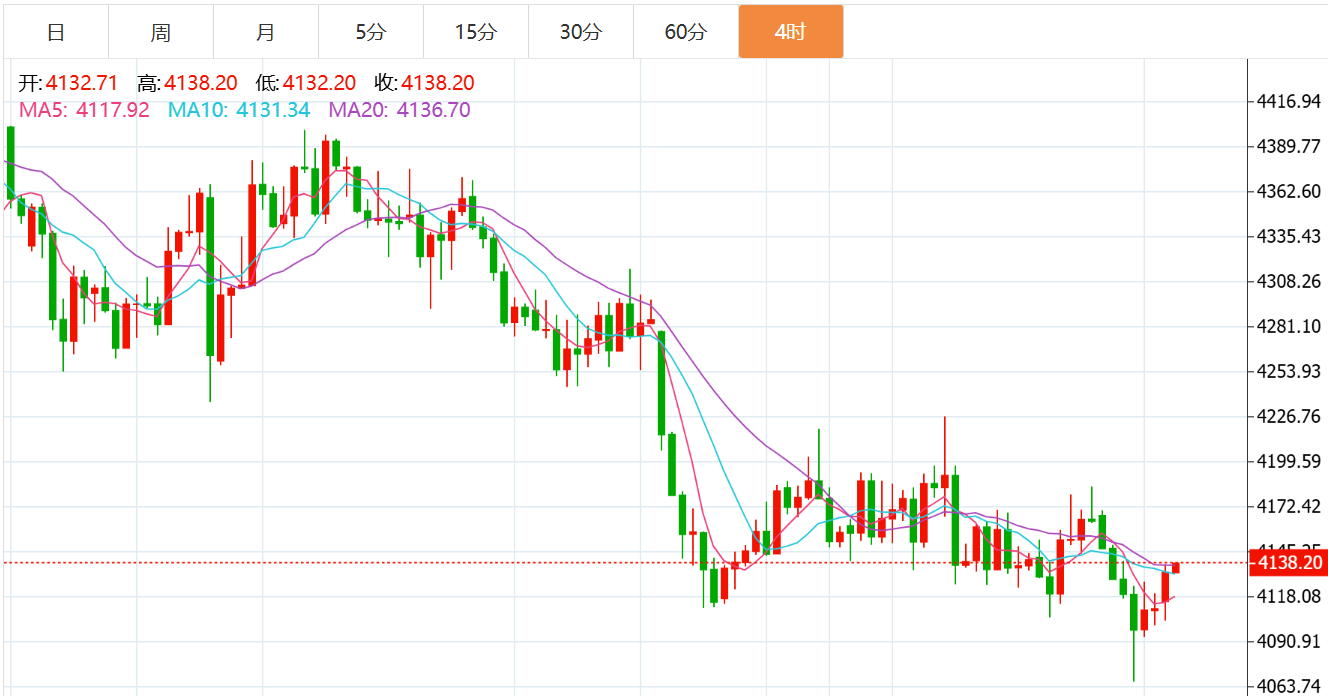Select the 5分 timeframe tab
Viewport: 1328px width, 696px height.
tap(371, 32)
